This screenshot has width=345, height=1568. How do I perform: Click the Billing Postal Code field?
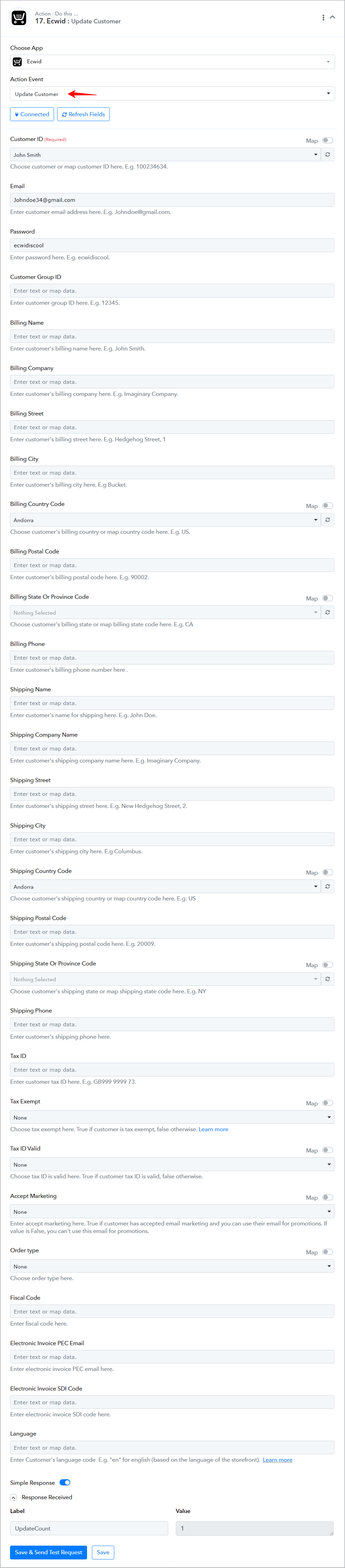(x=172, y=565)
